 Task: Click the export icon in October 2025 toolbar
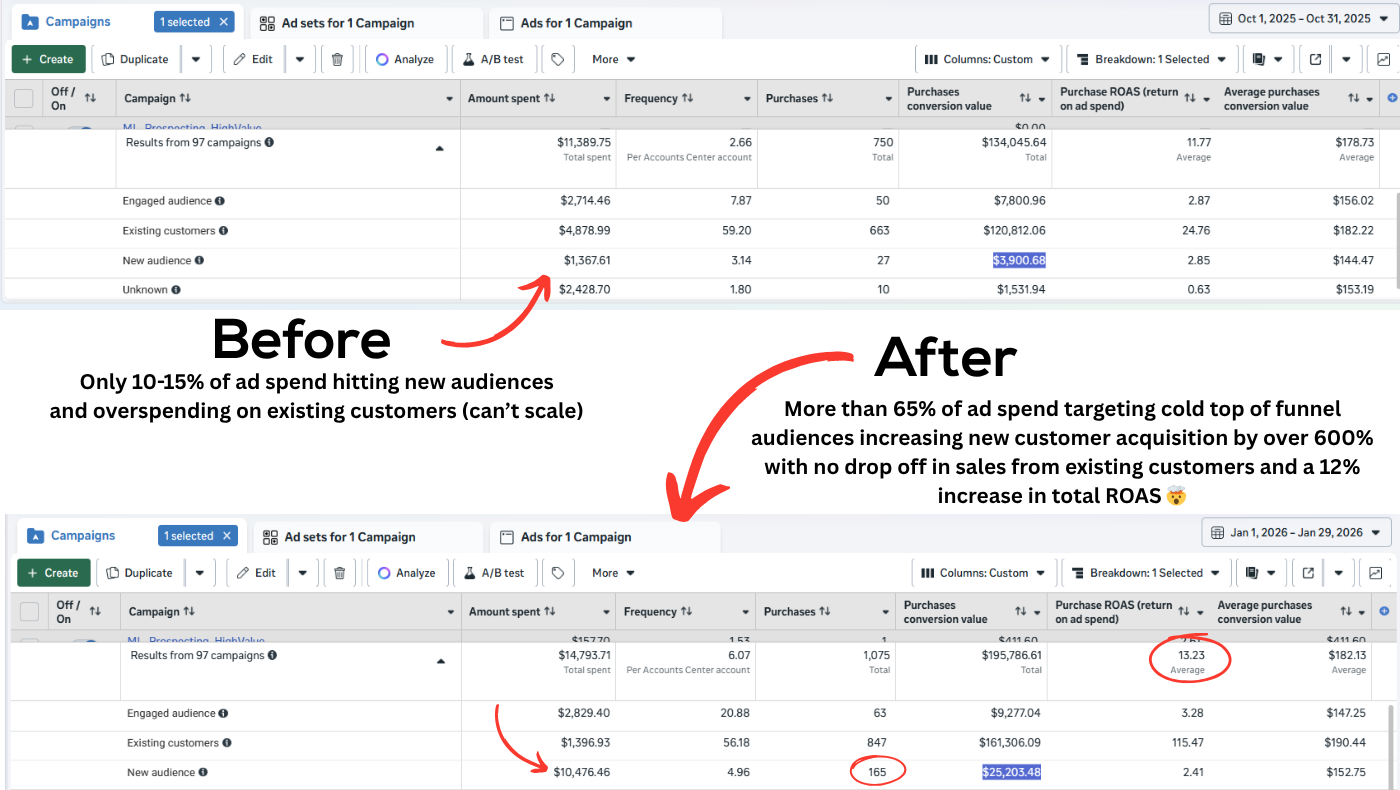coord(1315,59)
